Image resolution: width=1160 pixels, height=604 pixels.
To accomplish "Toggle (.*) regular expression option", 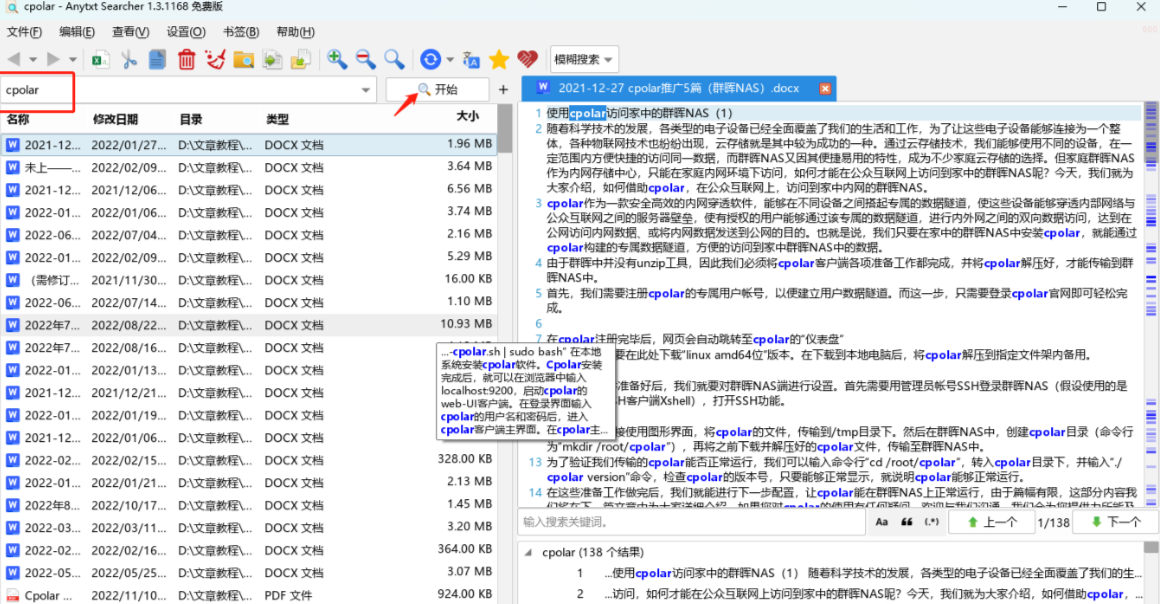I will point(932,522).
